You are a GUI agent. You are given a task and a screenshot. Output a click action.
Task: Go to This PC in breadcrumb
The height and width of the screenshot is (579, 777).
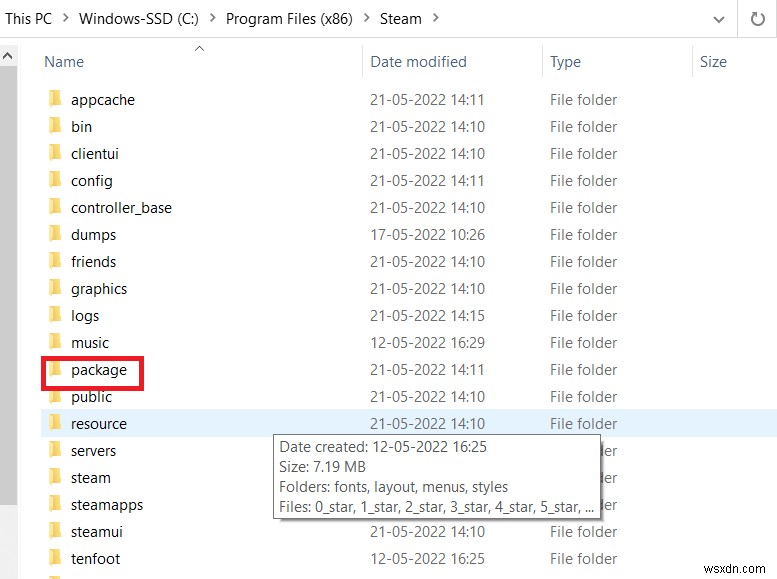pos(28,19)
